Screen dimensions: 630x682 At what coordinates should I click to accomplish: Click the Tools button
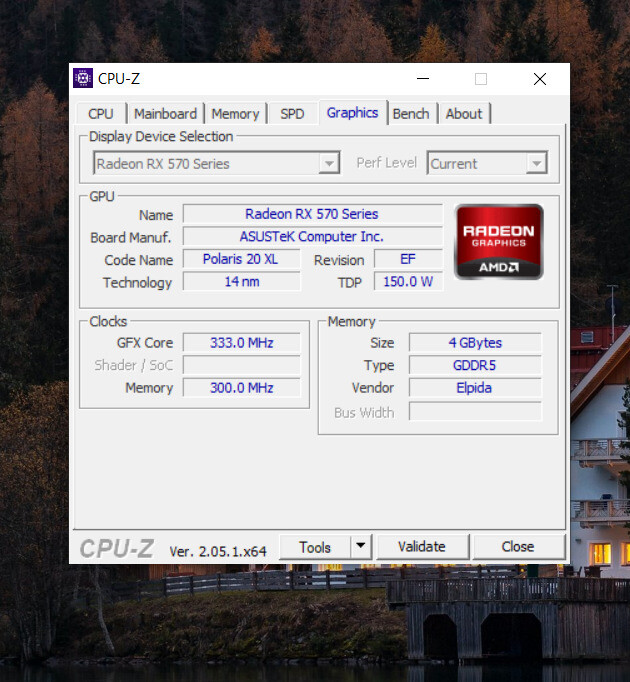315,547
